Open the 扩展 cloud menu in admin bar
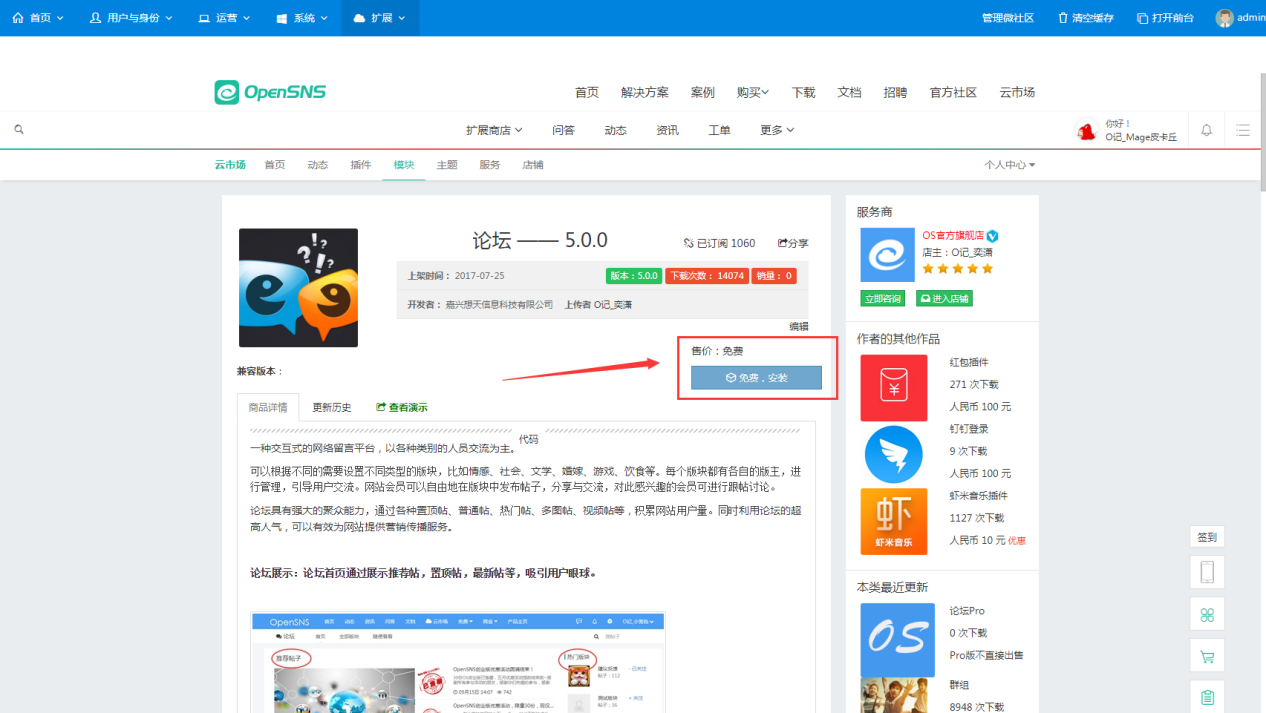This screenshot has height=713, width=1266. (x=380, y=18)
